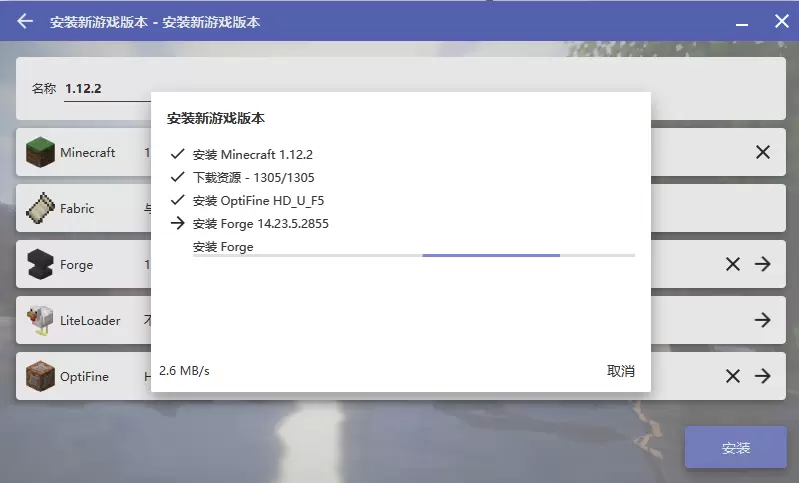Click the OptiFine block icon
This screenshot has width=799, height=483.
pyautogui.click(x=40, y=376)
